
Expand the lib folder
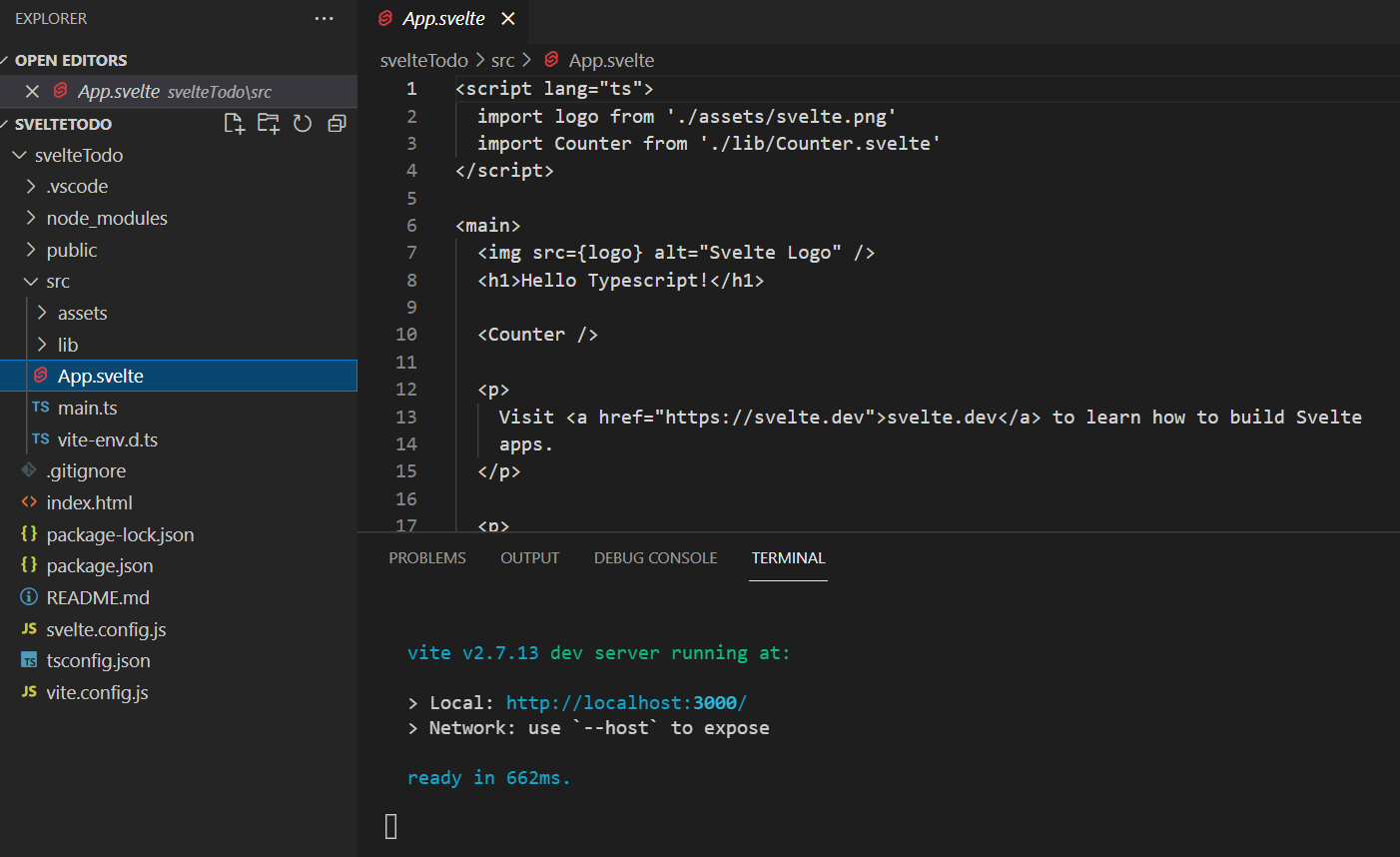(x=42, y=345)
